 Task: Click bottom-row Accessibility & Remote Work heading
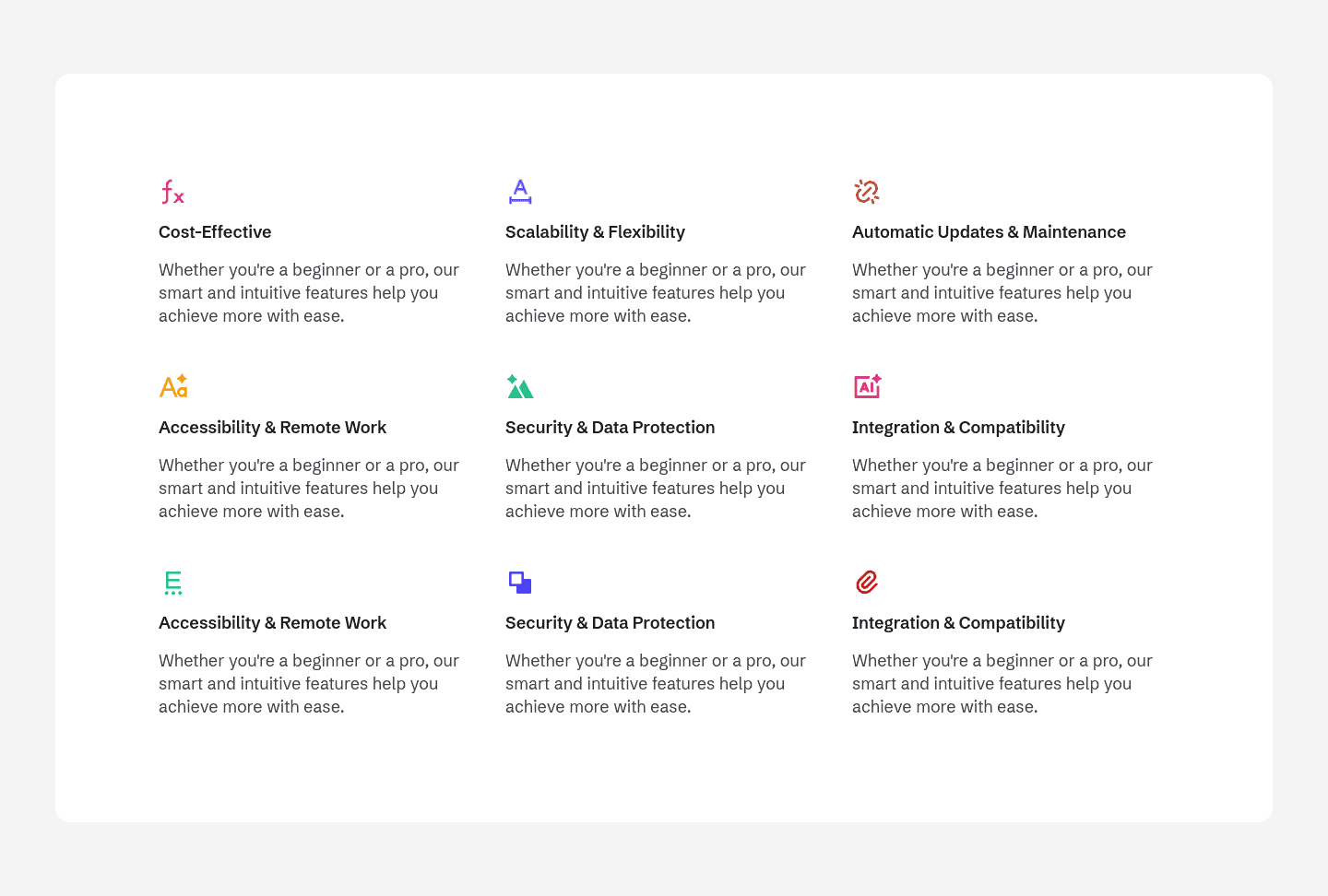(272, 623)
